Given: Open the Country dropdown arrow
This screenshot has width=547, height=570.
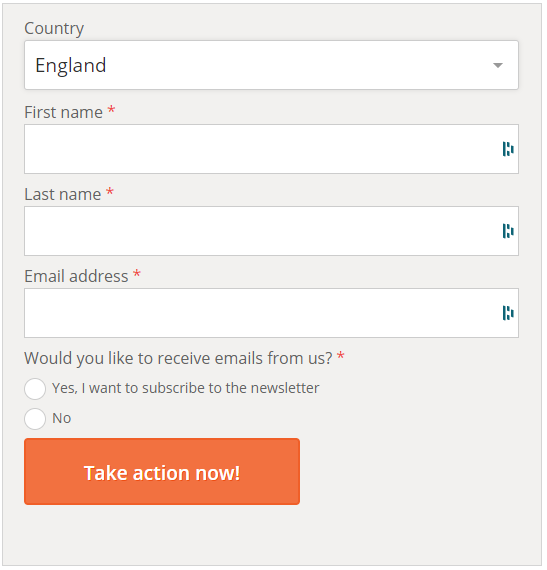Looking at the screenshot, I should (x=498, y=65).
